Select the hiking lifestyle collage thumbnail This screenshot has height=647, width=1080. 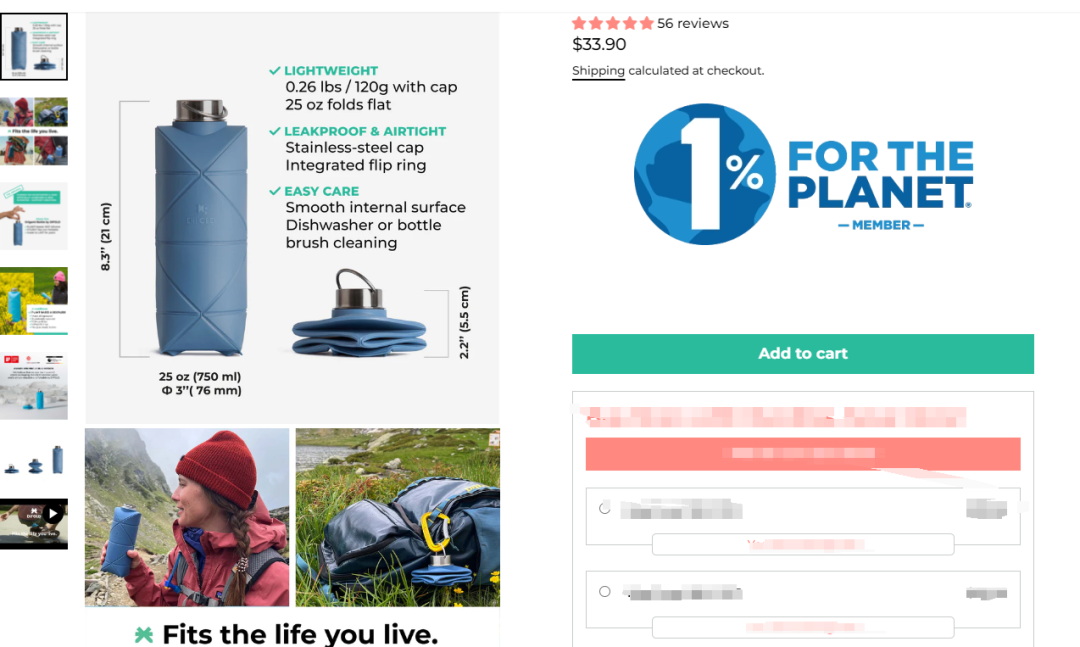point(34,131)
